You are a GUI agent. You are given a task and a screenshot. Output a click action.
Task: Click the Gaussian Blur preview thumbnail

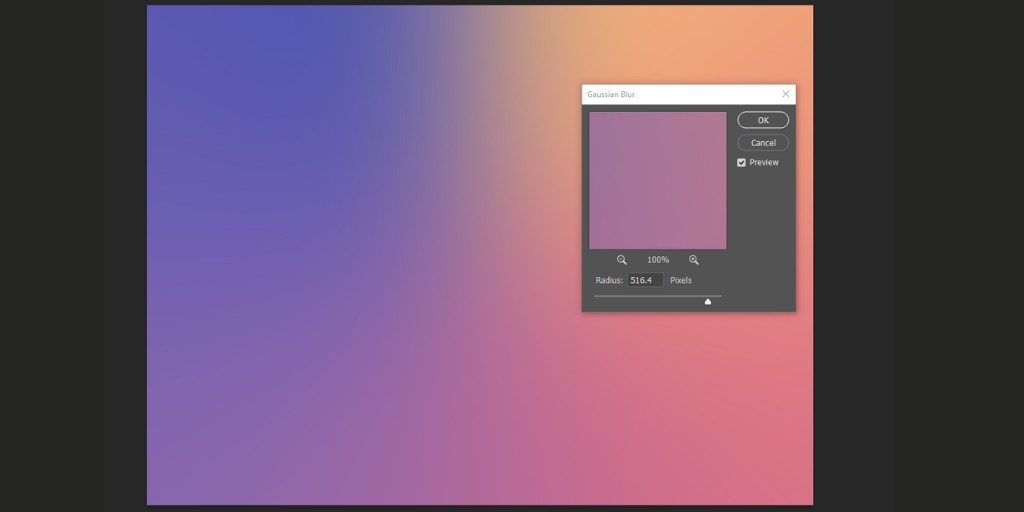pos(658,180)
